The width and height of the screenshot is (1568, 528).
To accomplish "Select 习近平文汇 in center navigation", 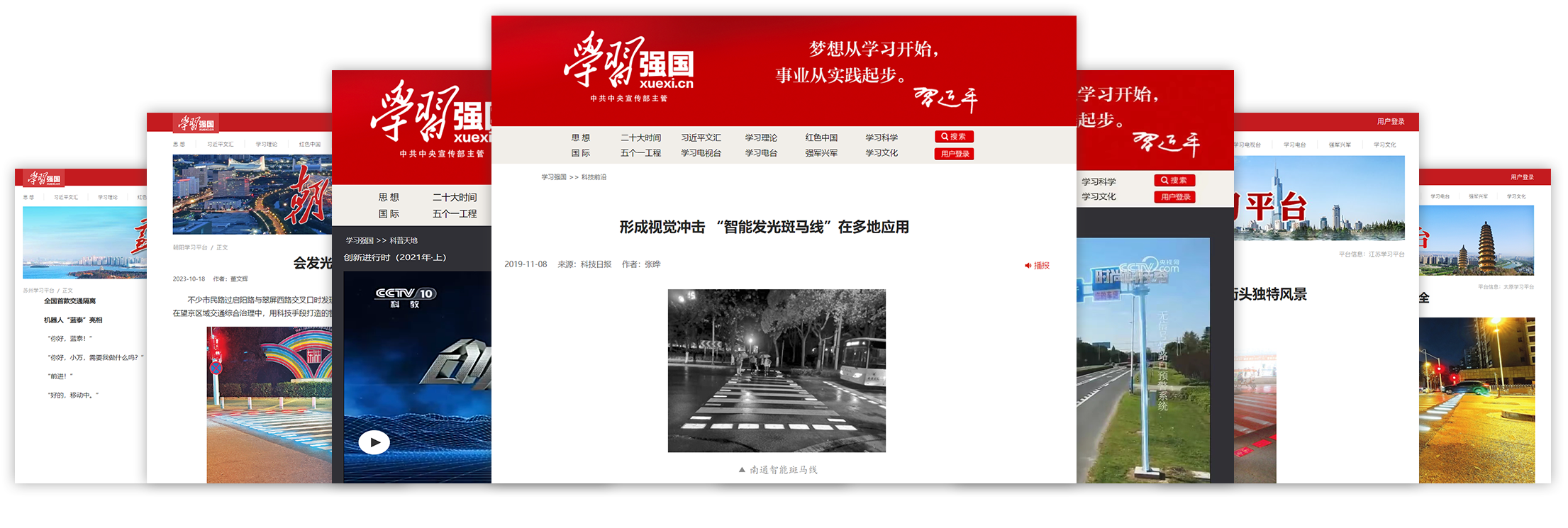I will pyautogui.click(x=701, y=137).
